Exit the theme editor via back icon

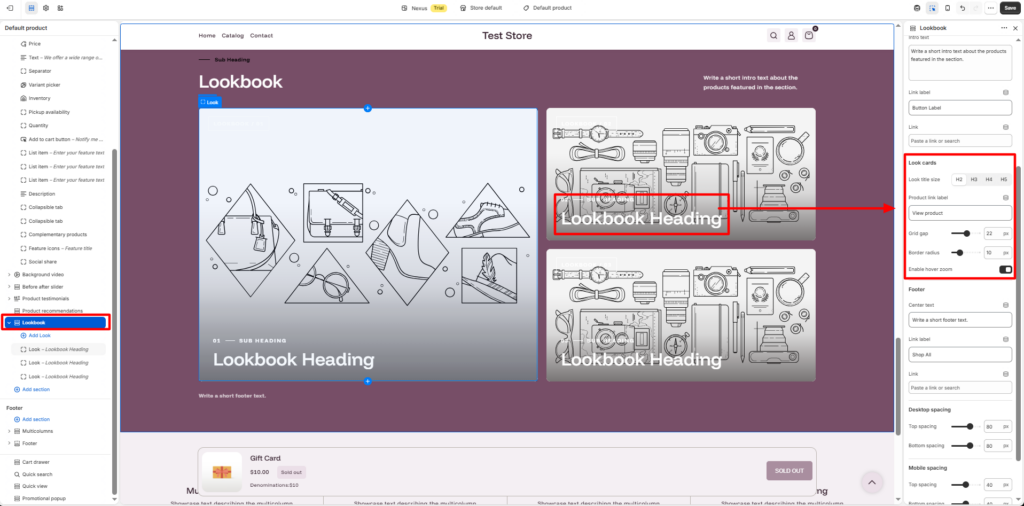click(x=9, y=8)
